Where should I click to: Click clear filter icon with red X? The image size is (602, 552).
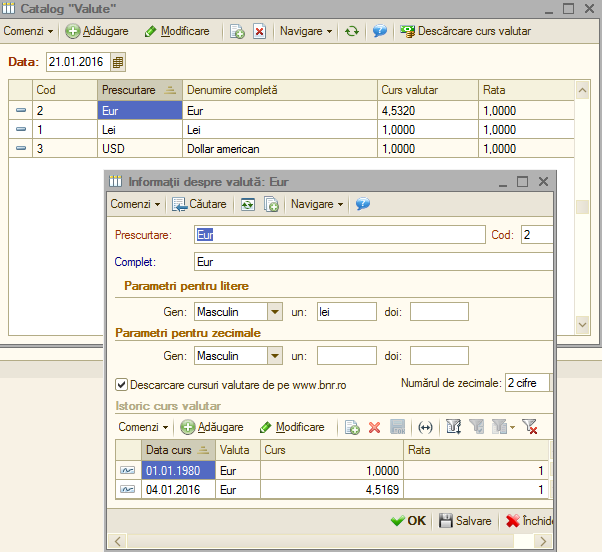[530, 427]
